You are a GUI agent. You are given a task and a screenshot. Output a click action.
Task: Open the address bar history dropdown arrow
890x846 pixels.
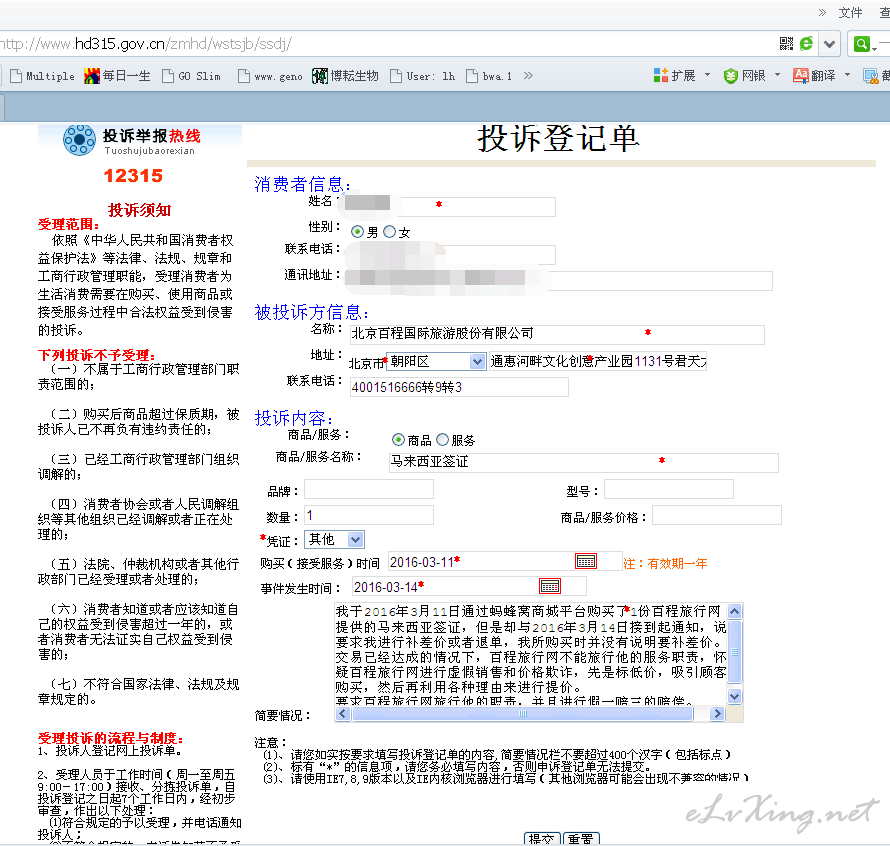point(829,44)
